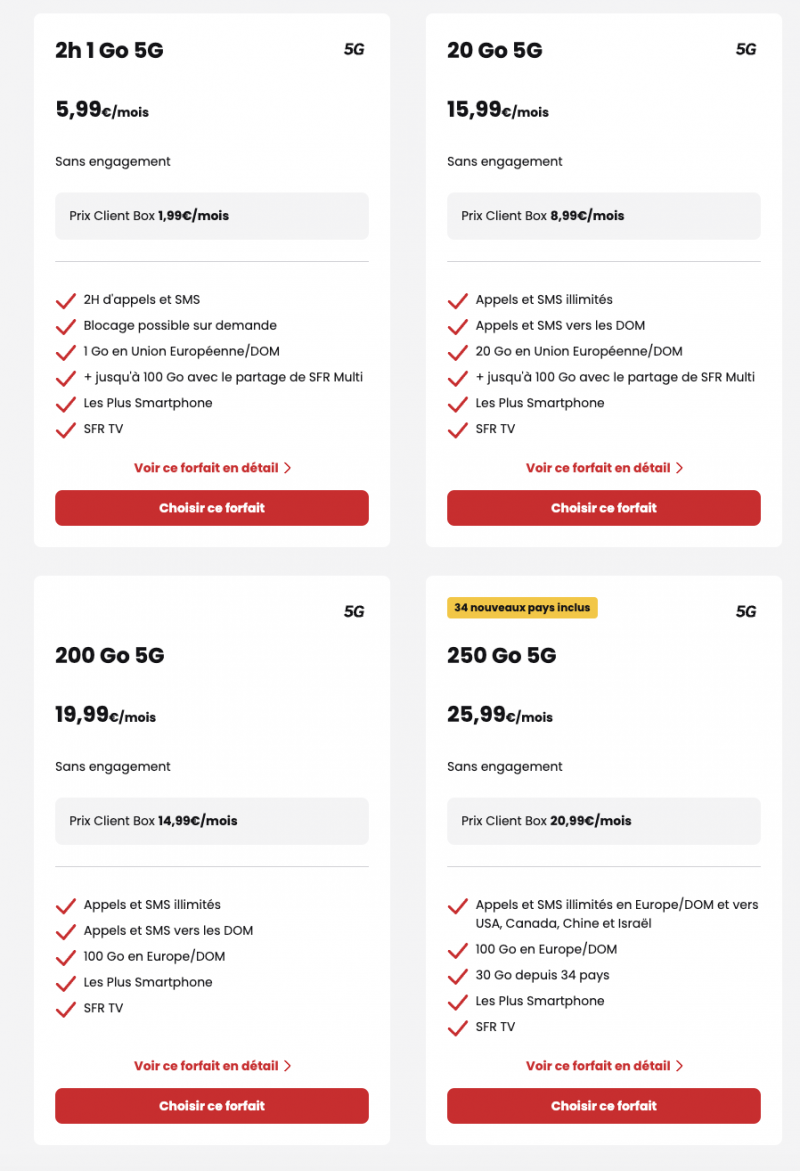
Task: Click the 5G icon on 20 Go plan
Action: [746, 49]
